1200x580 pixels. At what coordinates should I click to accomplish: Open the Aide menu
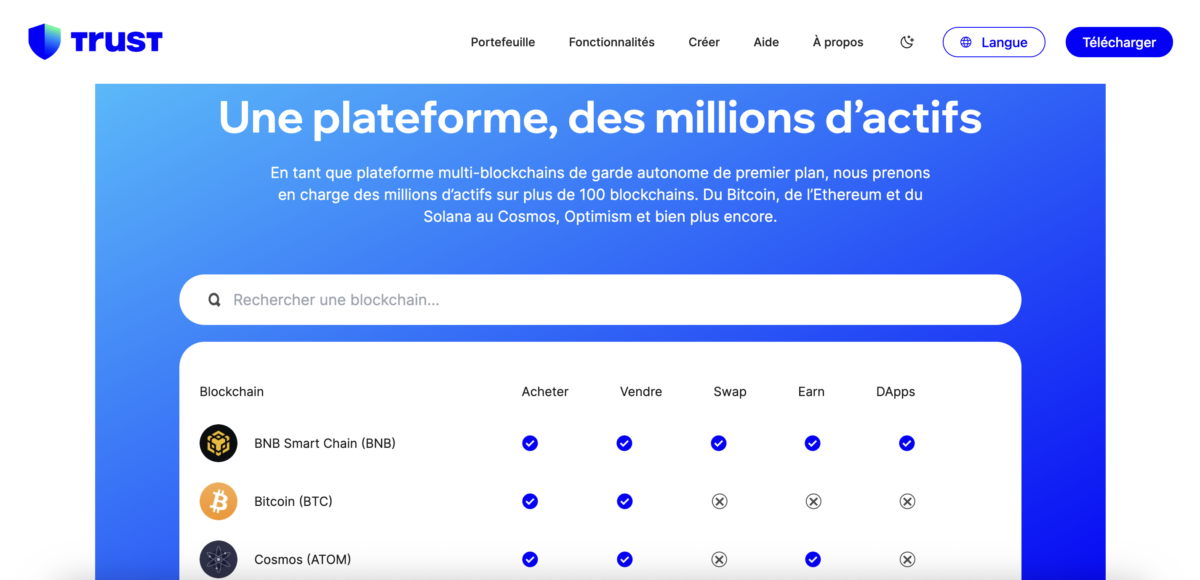(x=766, y=42)
